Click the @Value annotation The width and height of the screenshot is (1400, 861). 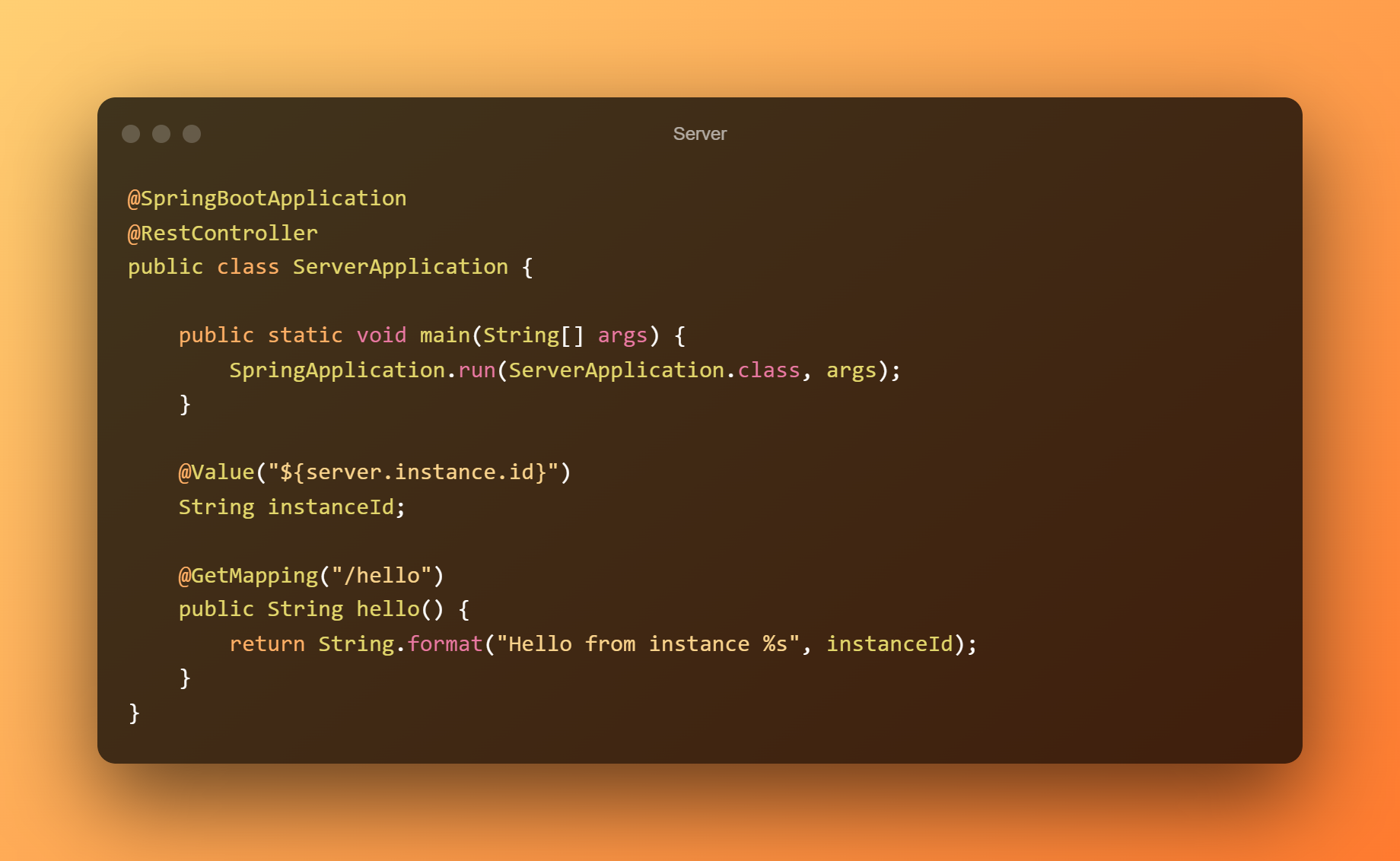[x=216, y=472]
